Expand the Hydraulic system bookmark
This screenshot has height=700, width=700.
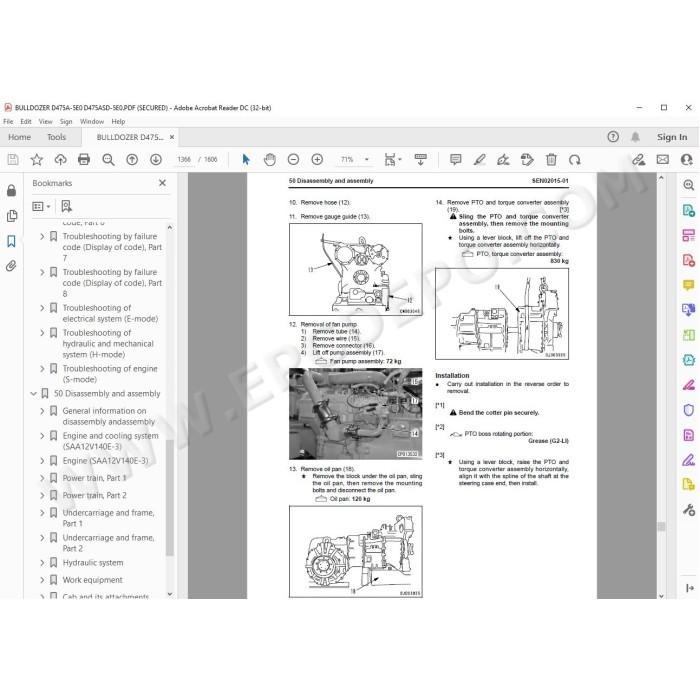[42, 563]
